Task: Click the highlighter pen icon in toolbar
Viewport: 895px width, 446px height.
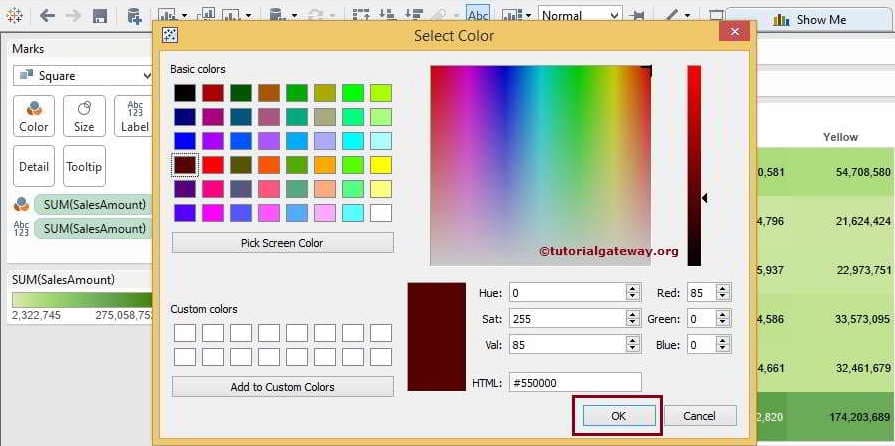Action: click(x=439, y=15)
